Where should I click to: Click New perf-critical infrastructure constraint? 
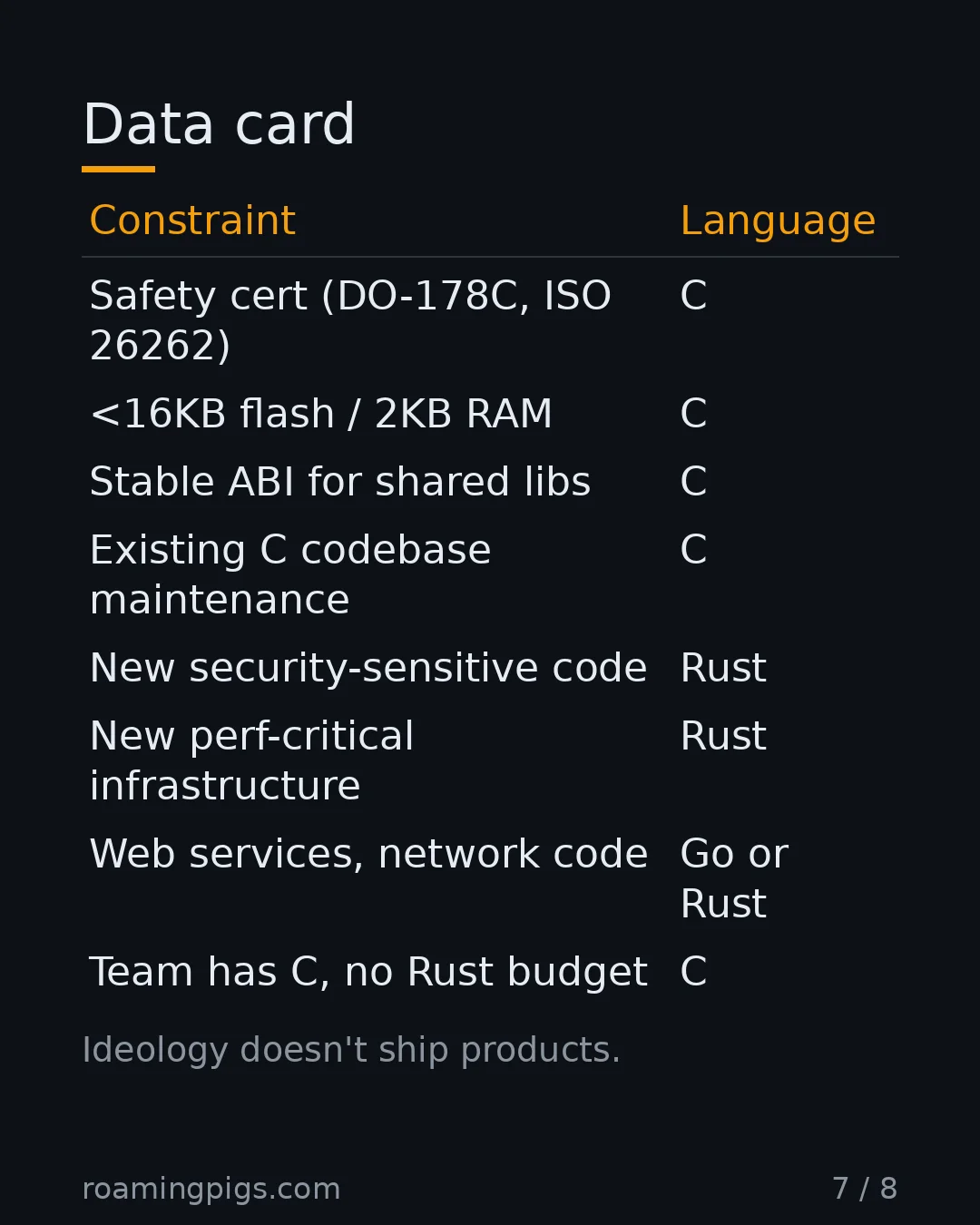(x=252, y=760)
